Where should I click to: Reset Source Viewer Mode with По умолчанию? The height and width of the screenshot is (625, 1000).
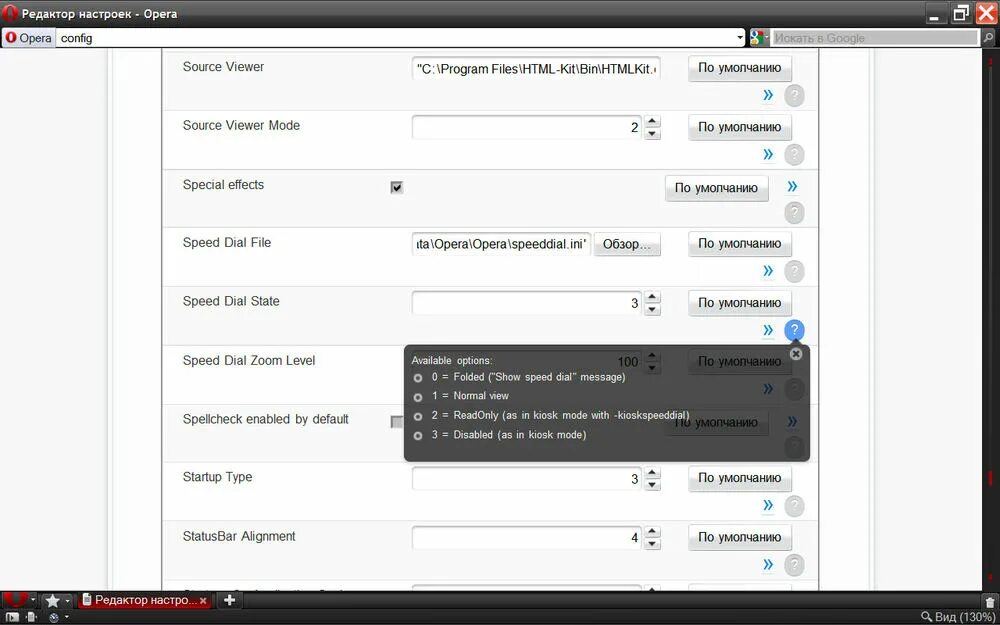point(739,127)
